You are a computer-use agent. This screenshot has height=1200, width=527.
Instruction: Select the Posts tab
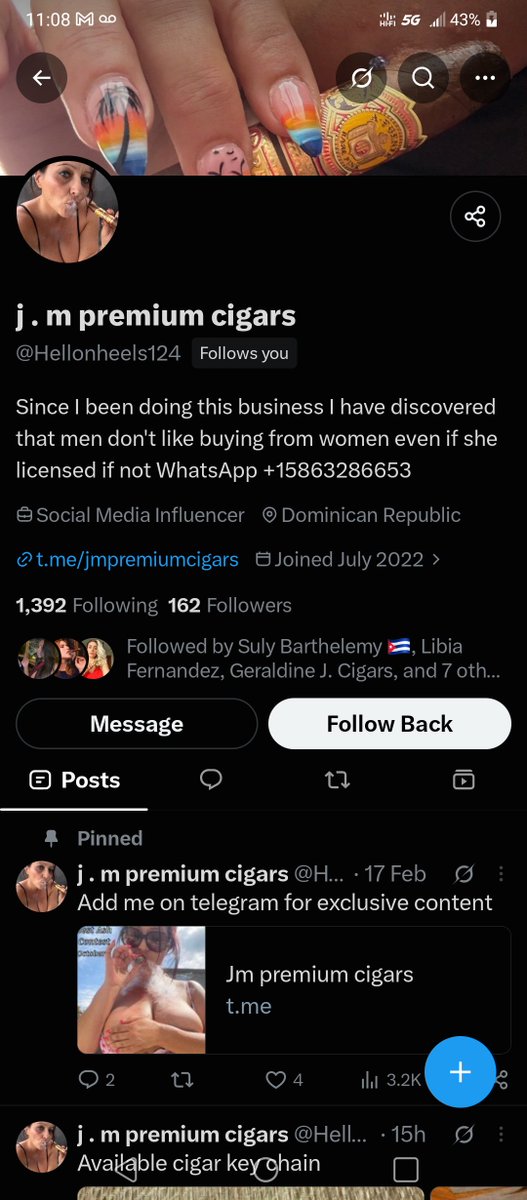pyautogui.click(x=74, y=780)
